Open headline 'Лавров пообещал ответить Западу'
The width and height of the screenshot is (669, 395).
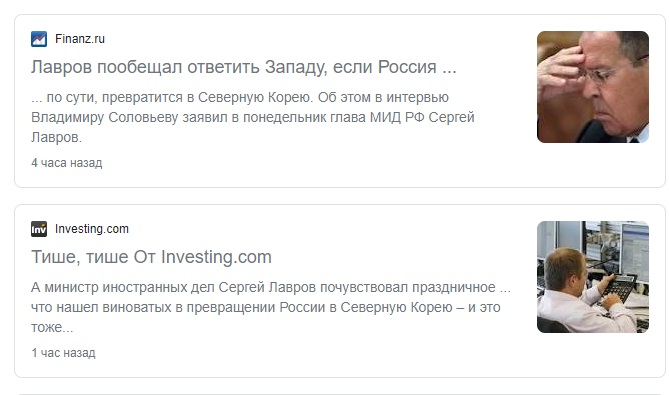pos(244,67)
